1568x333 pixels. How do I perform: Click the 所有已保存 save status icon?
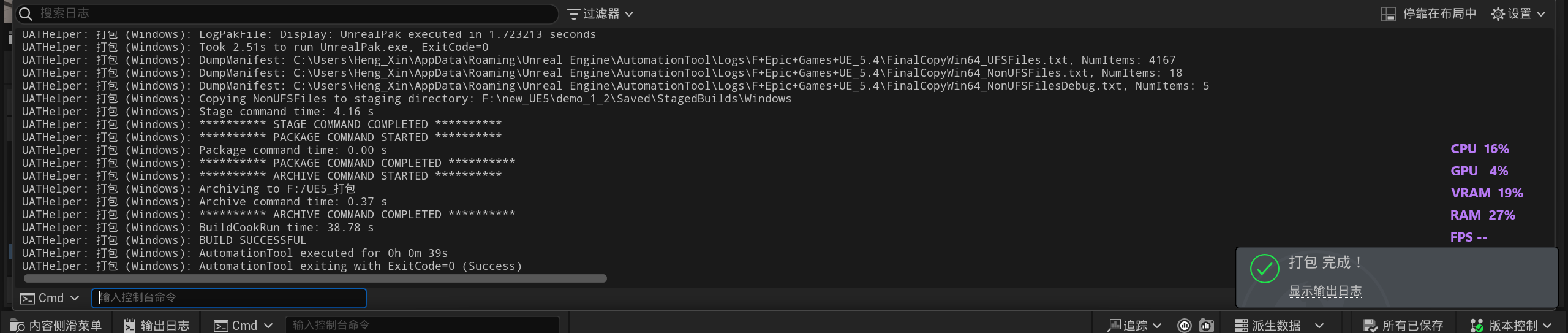1370,326
